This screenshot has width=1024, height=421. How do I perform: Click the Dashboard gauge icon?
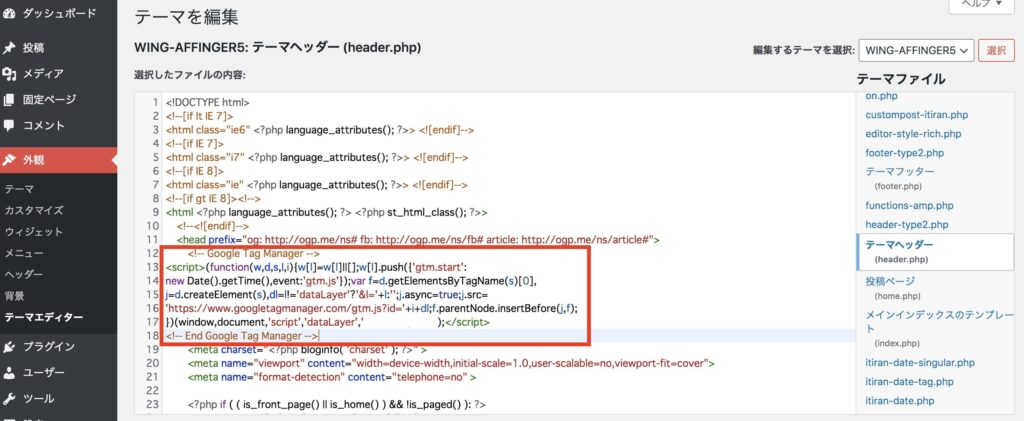[x=9, y=14]
